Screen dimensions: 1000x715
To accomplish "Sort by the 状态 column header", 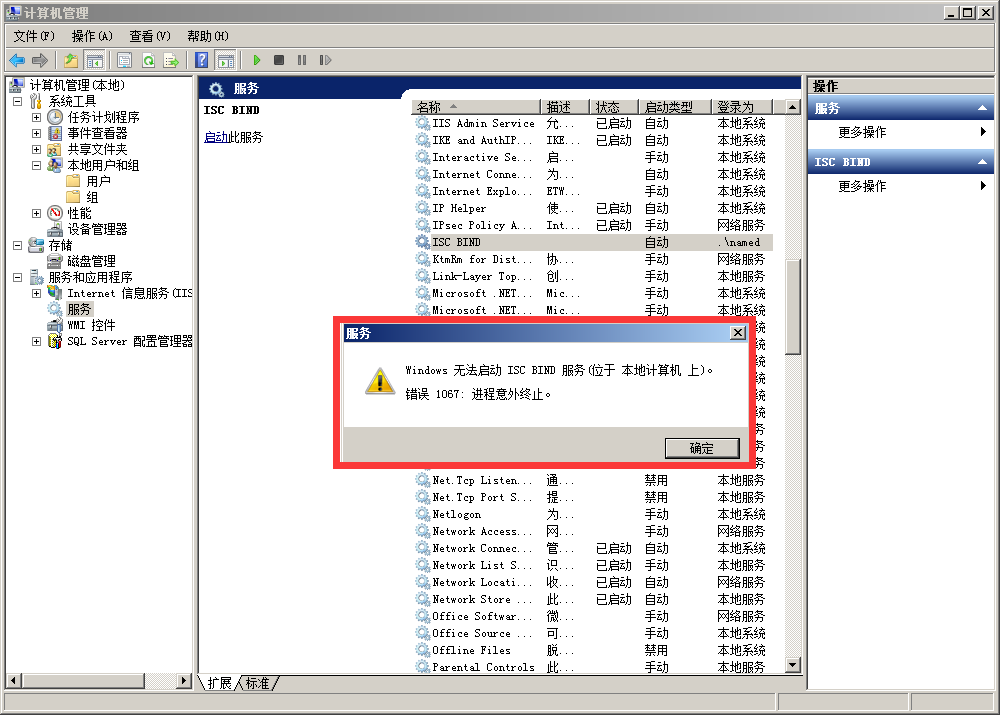I will point(614,107).
